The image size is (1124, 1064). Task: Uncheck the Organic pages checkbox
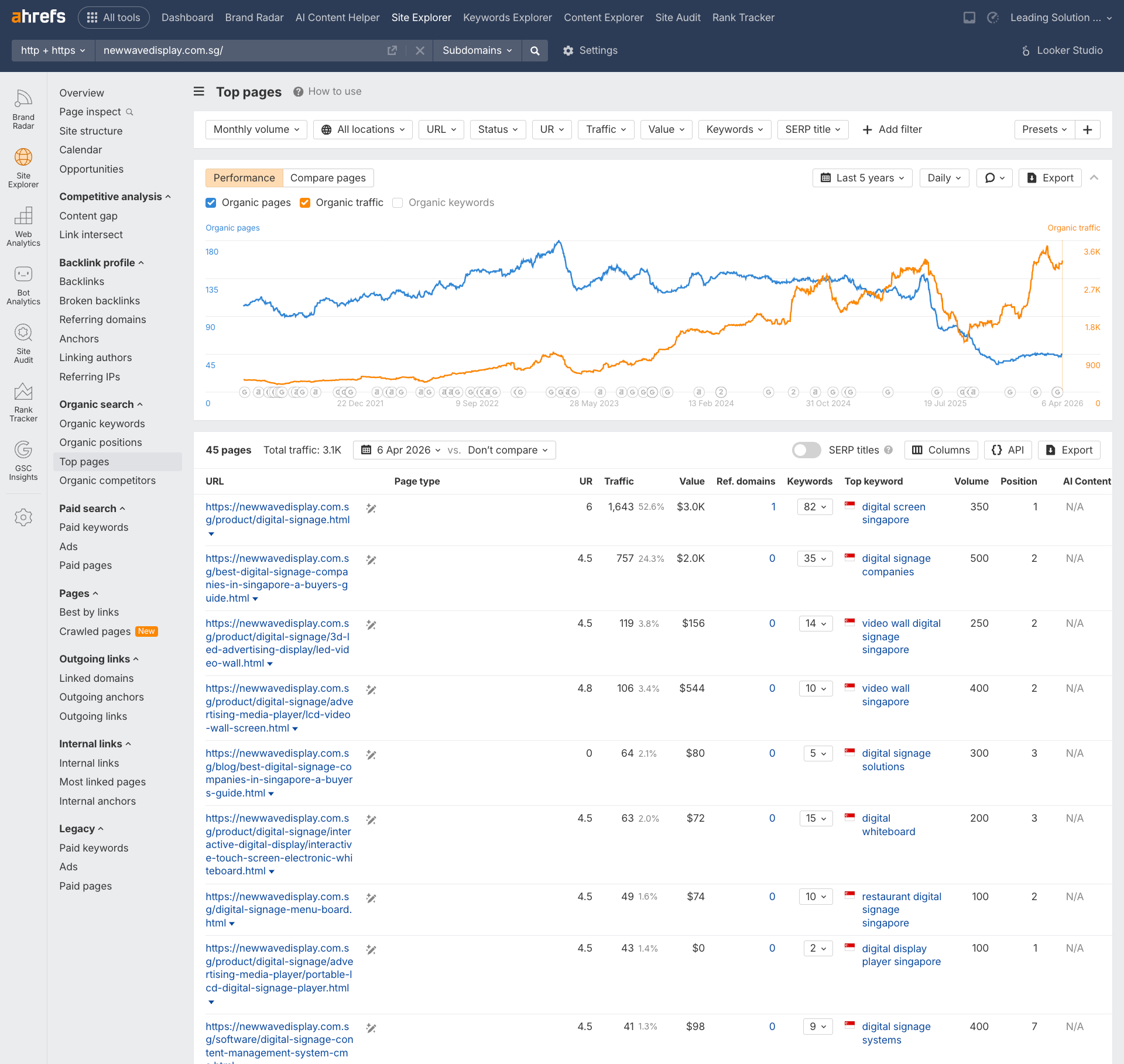pyautogui.click(x=211, y=202)
